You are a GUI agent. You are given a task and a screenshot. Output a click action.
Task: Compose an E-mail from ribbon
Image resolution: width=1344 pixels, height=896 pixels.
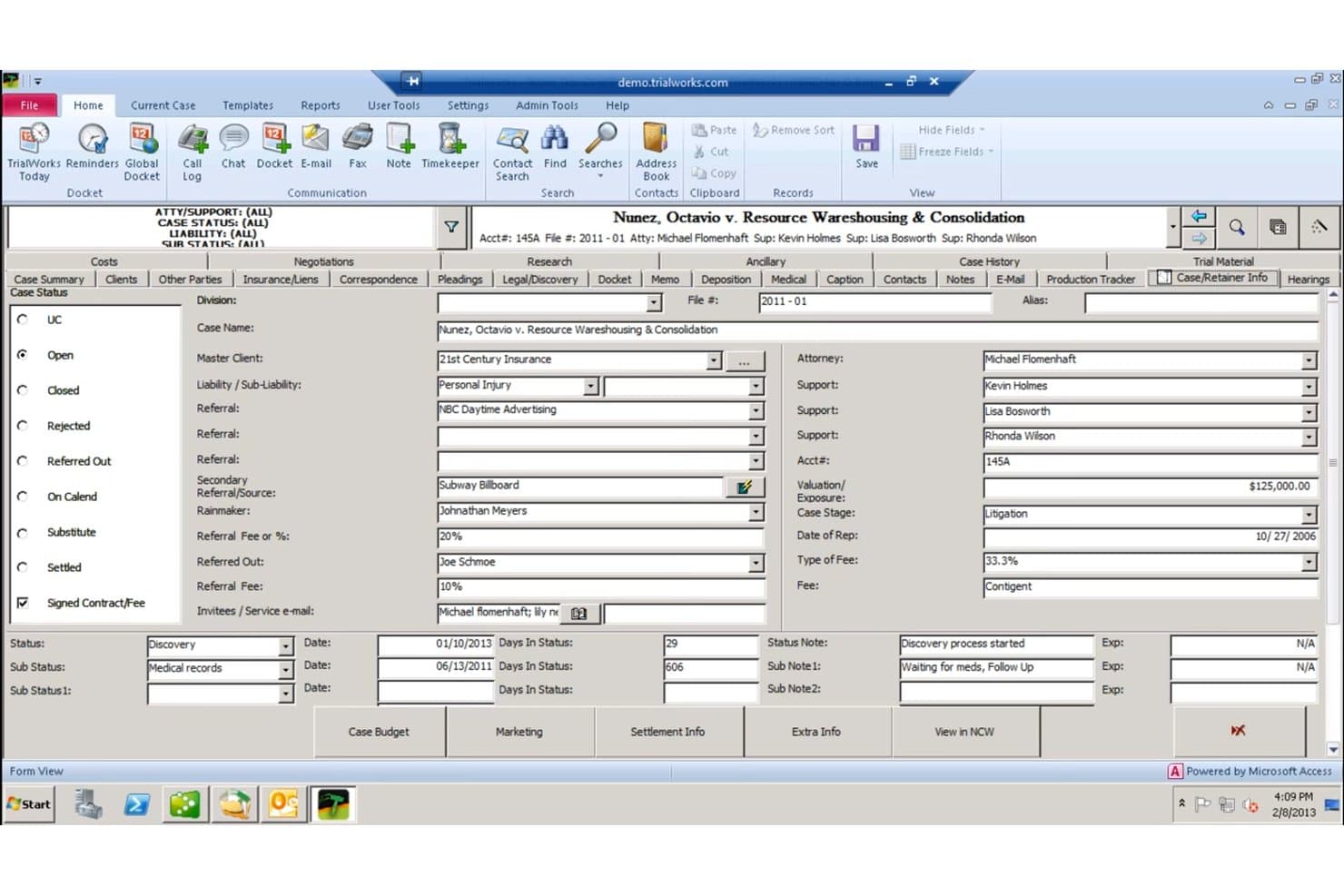click(x=316, y=146)
